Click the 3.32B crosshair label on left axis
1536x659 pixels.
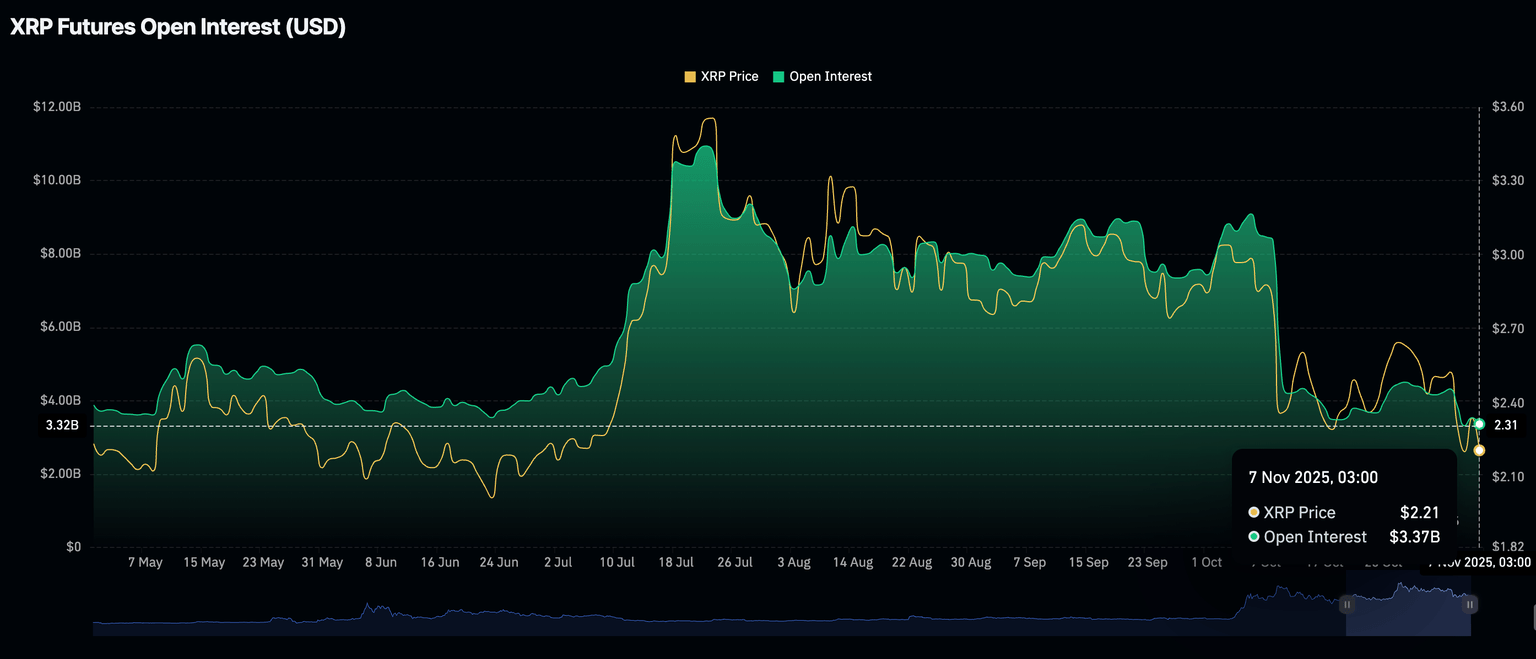click(x=62, y=425)
